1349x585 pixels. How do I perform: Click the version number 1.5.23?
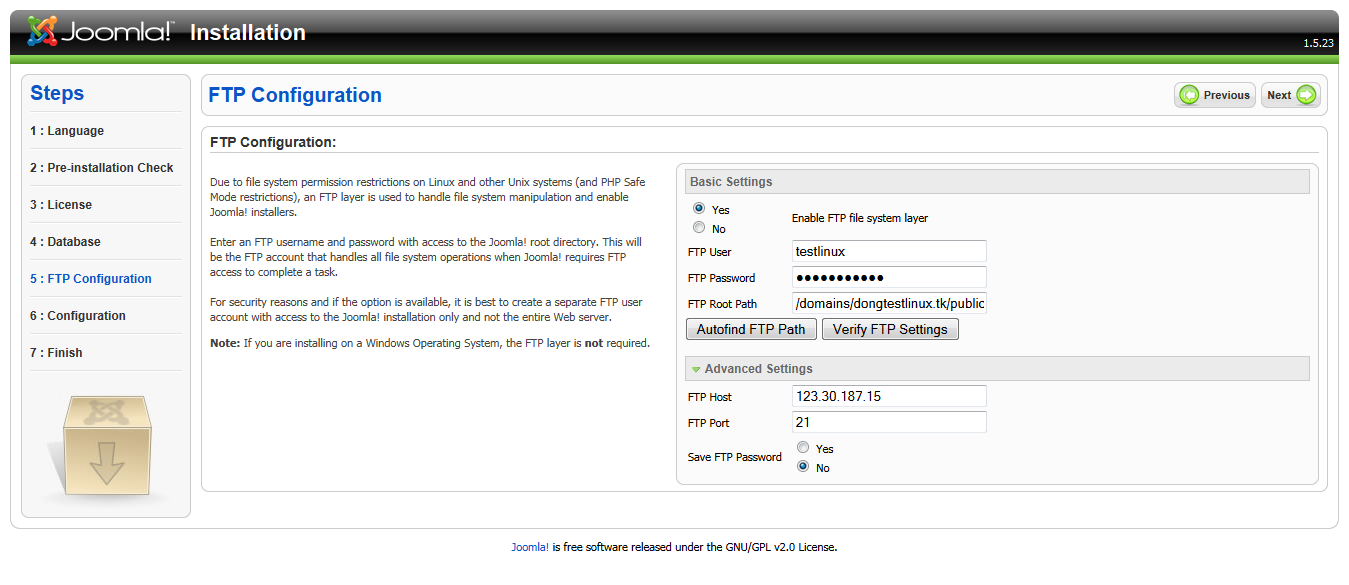pyautogui.click(x=1318, y=43)
